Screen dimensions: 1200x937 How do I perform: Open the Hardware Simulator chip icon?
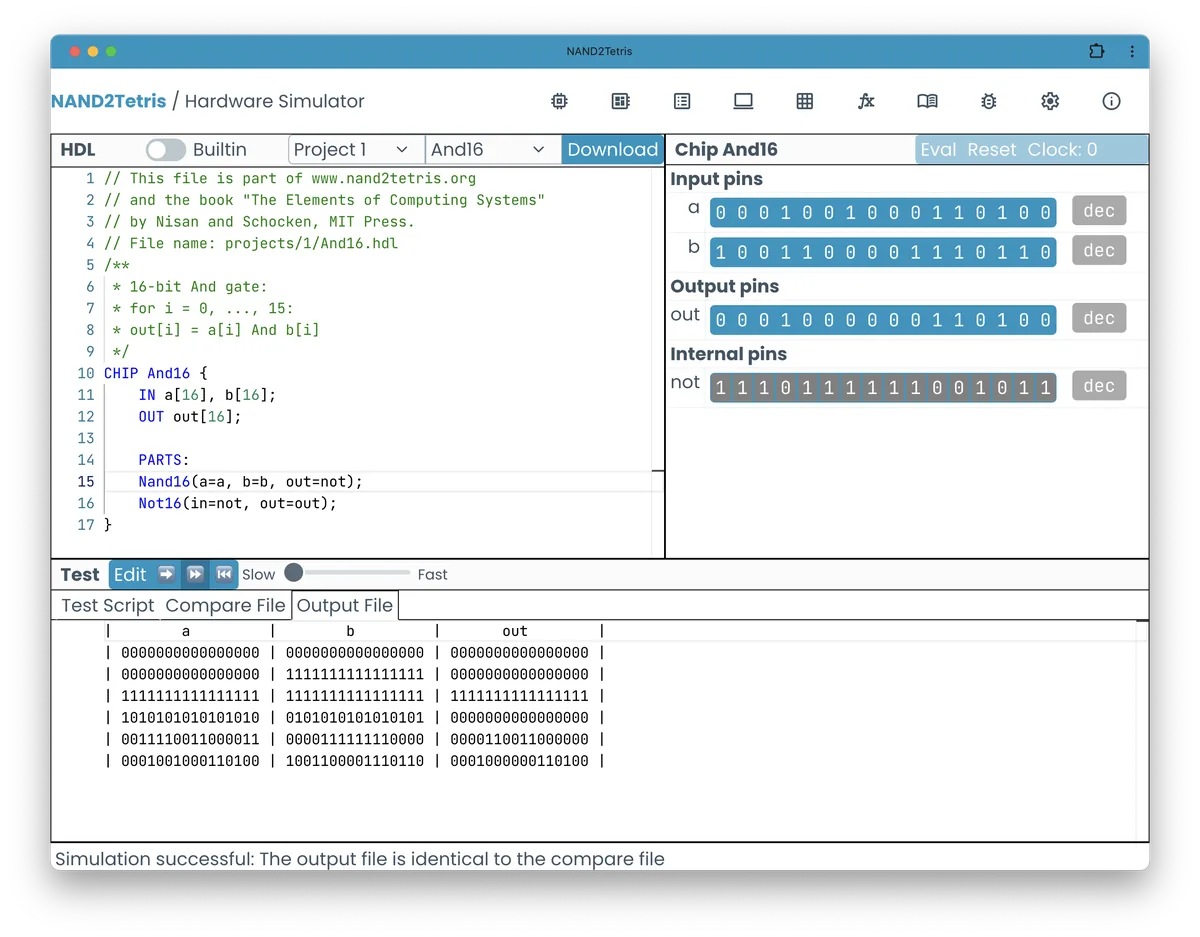[x=560, y=101]
